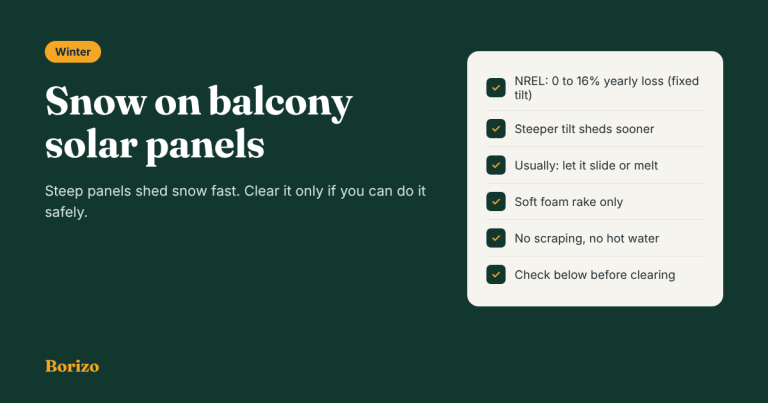
Task: Toggle the NREL yearly loss checkbox
Action: tap(496, 88)
